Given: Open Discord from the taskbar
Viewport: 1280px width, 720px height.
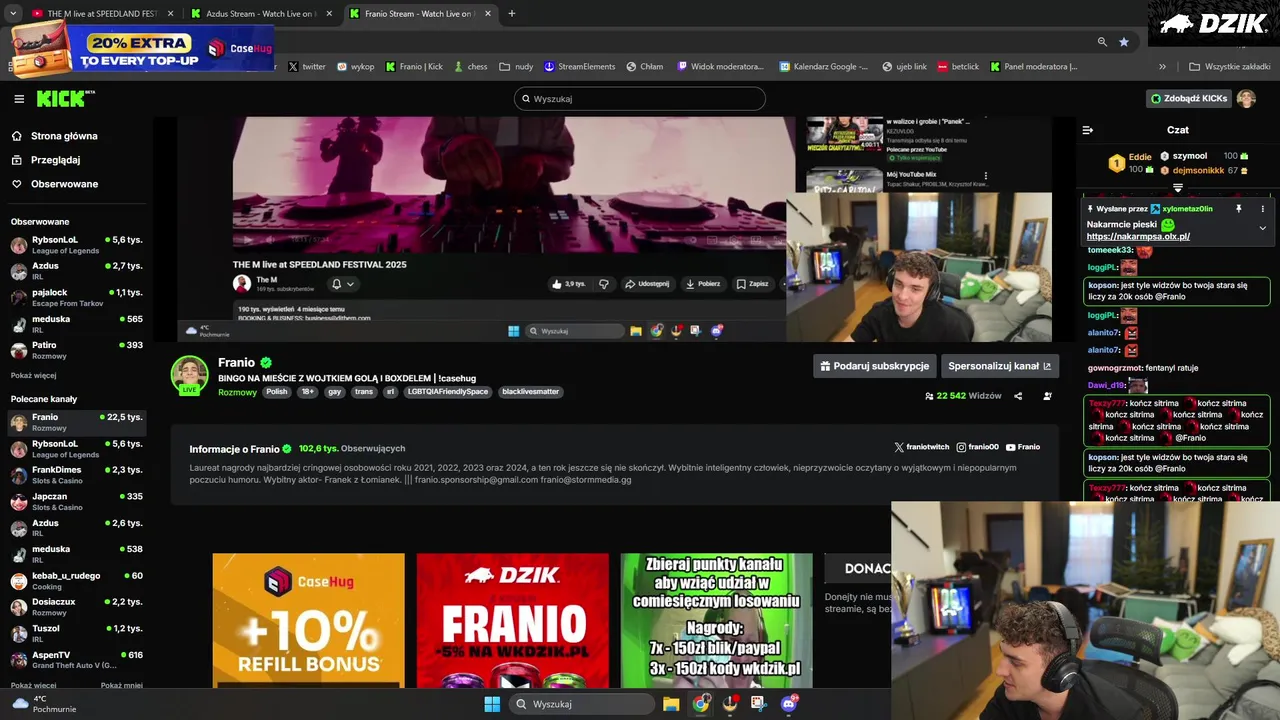Looking at the screenshot, I should pyautogui.click(x=789, y=704).
